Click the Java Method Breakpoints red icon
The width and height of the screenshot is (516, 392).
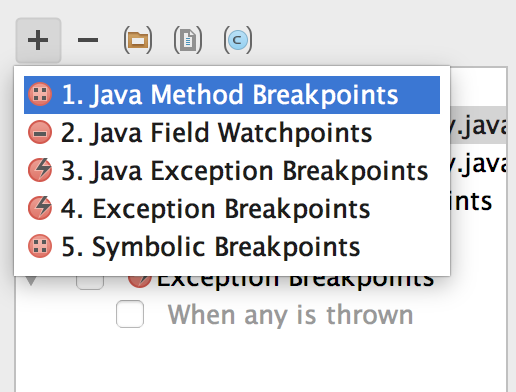(x=40, y=94)
